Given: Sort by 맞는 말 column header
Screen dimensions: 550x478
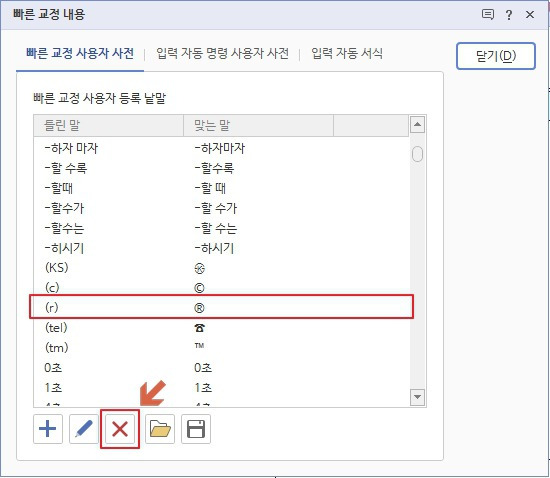Looking at the screenshot, I should point(259,125).
